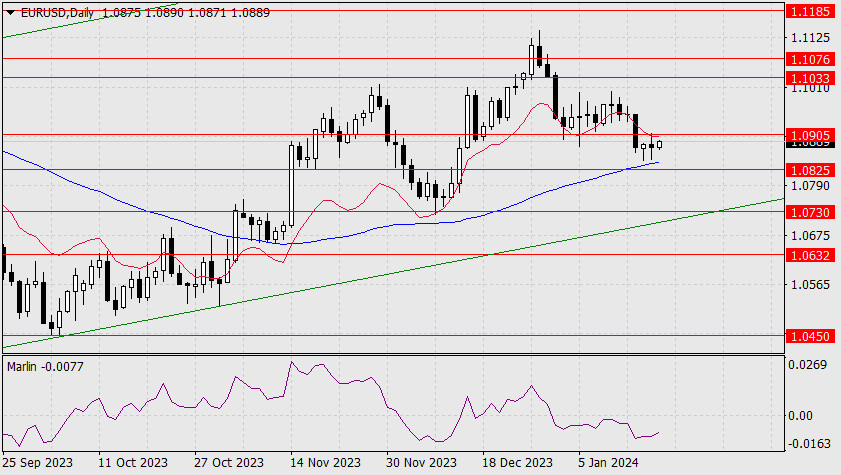
Task: Select the 1.1033 red price level label
Action: (x=810, y=78)
